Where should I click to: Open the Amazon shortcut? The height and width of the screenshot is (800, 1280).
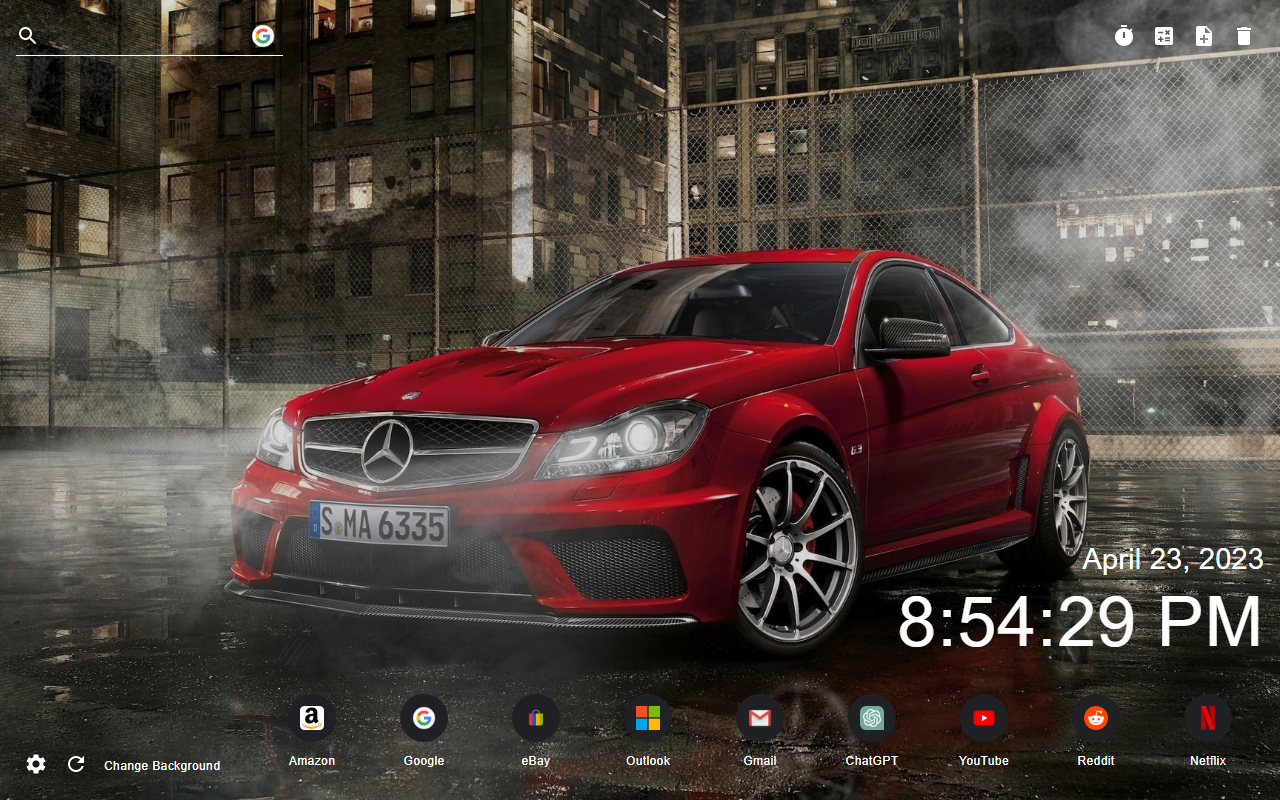[311, 718]
